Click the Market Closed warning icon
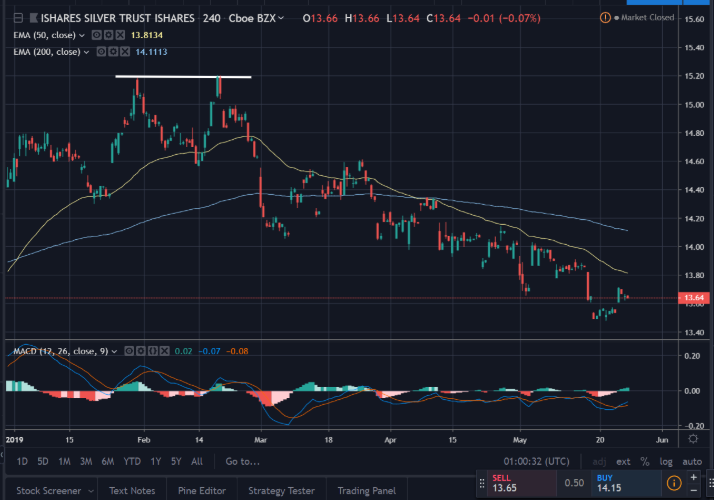This screenshot has width=714, height=500. [x=605, y=18]
